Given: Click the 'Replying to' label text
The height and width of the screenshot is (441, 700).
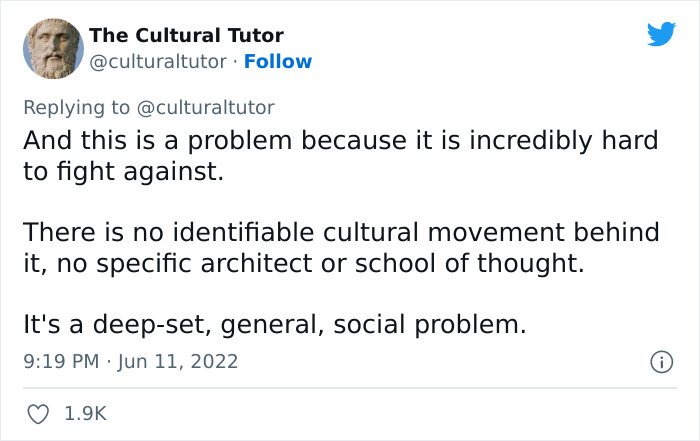Looking at the screenshot, I should 76,106.
